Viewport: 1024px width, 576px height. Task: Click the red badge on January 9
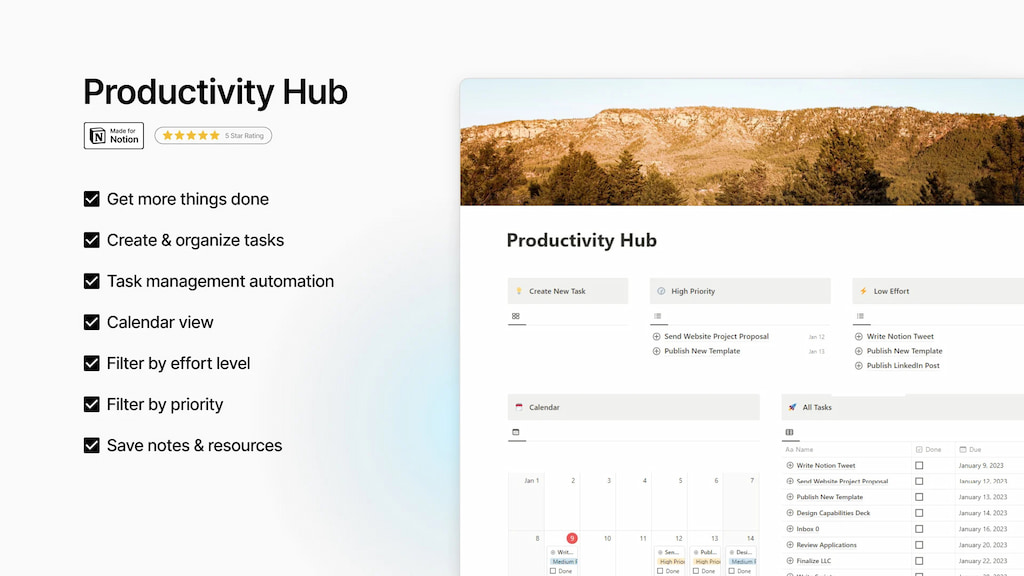[x=571, y=538]
